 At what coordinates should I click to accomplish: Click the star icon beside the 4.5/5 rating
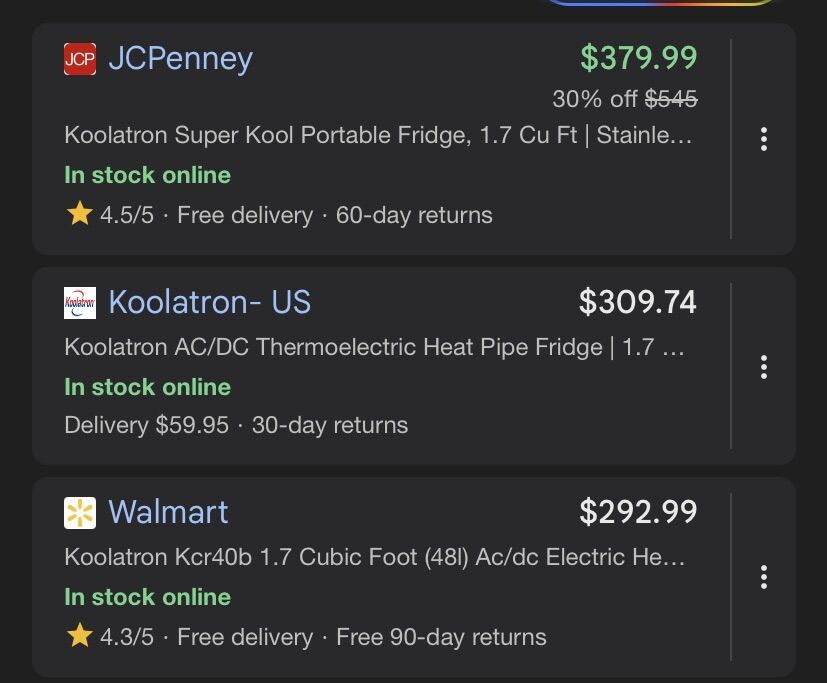coord(80,214)
